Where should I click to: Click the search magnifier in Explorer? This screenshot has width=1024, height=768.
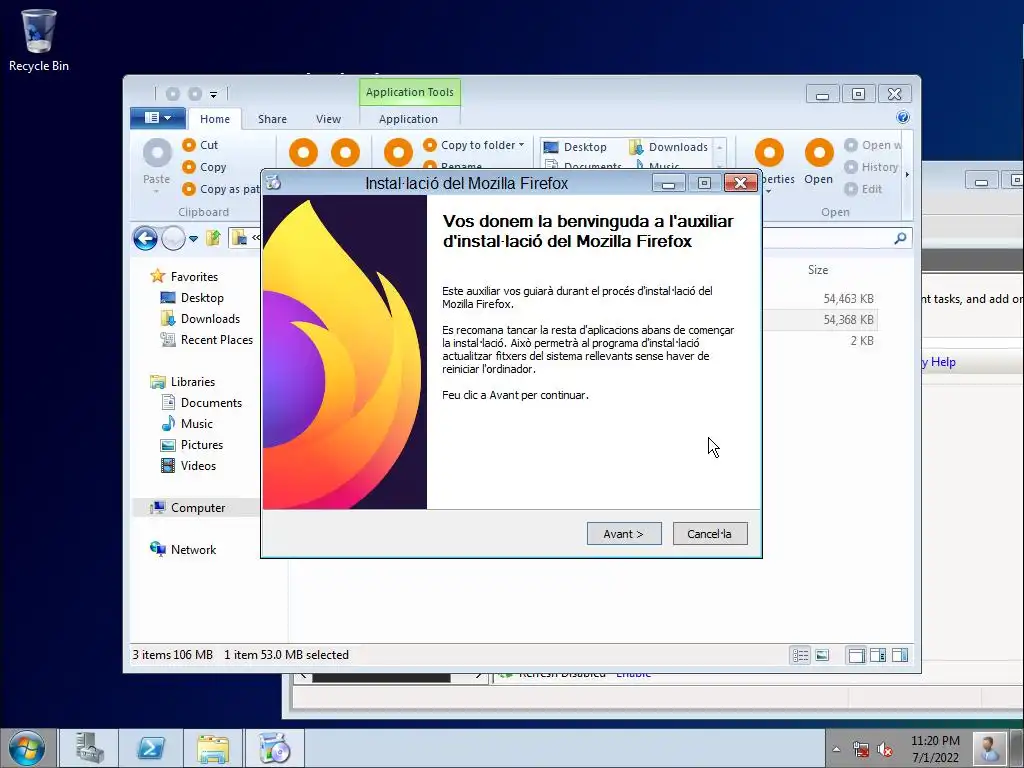tap(900, 238)
